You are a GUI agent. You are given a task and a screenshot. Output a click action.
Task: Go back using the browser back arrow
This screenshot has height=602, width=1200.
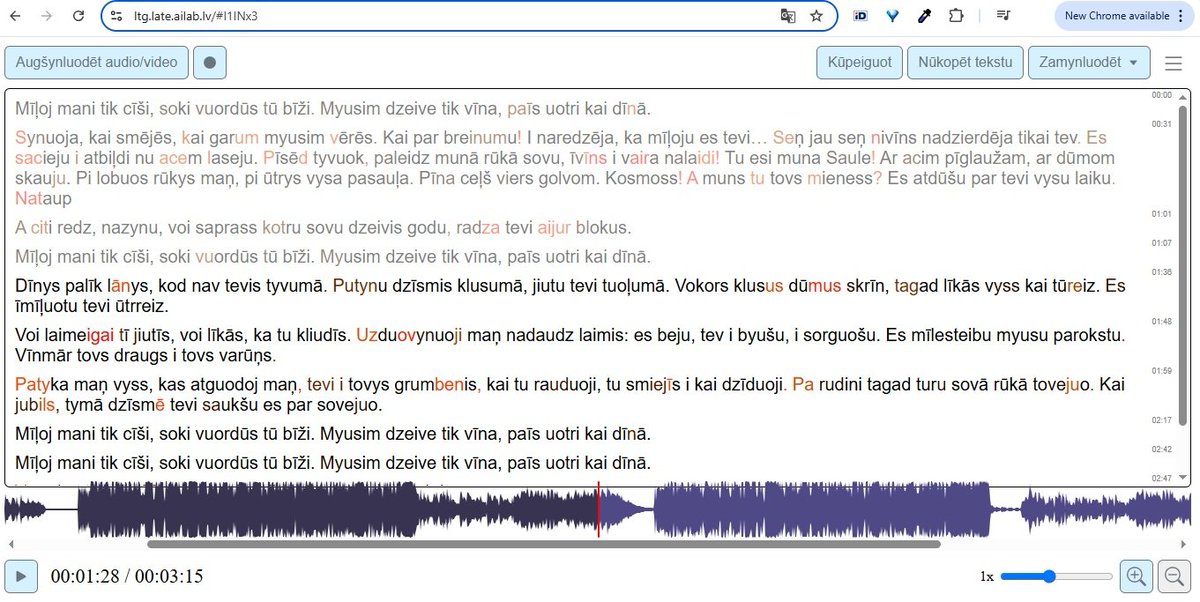coord(17,16)
